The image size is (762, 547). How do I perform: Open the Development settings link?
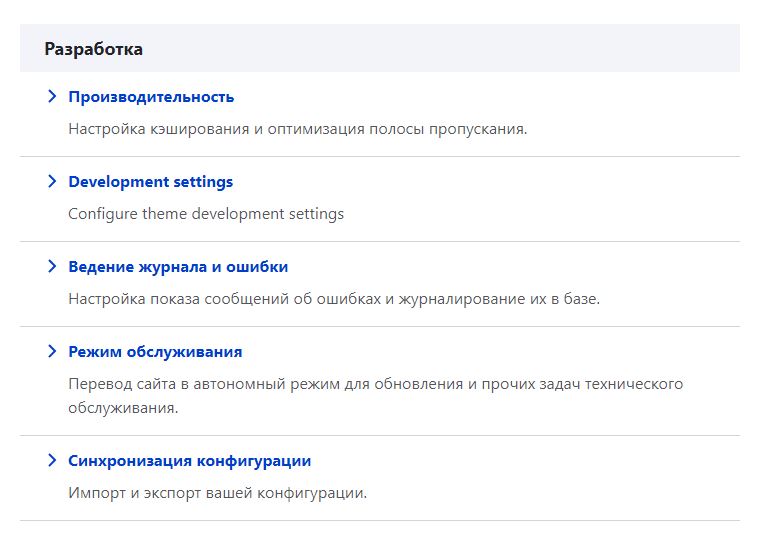point(151,182)
